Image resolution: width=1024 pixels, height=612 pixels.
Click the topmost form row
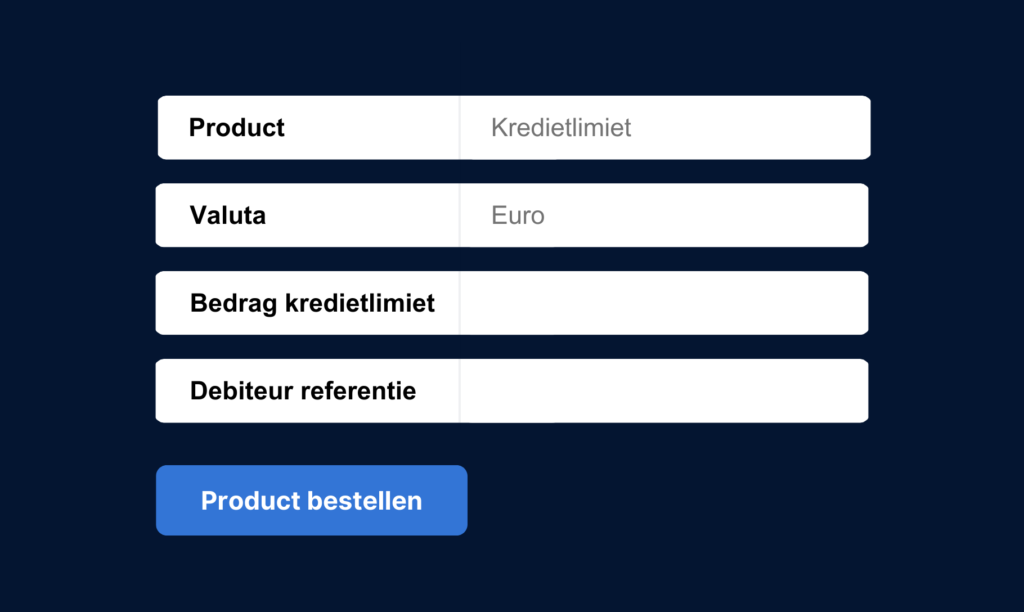click(512, 127)
